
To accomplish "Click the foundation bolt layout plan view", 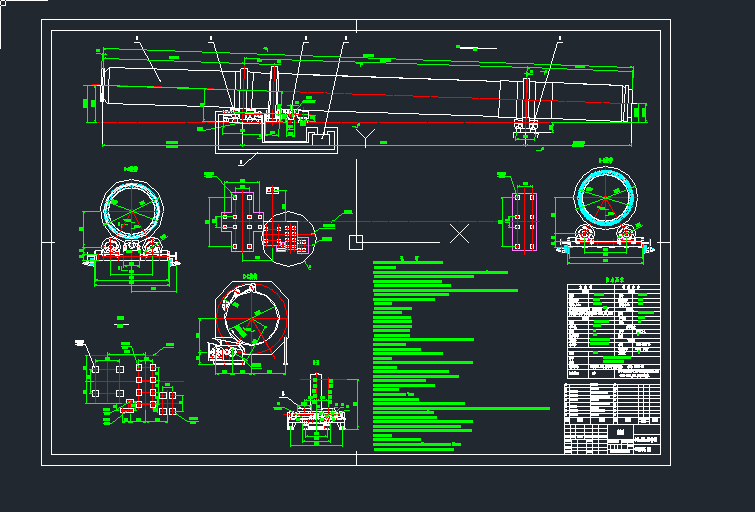I will coord(130,385).
